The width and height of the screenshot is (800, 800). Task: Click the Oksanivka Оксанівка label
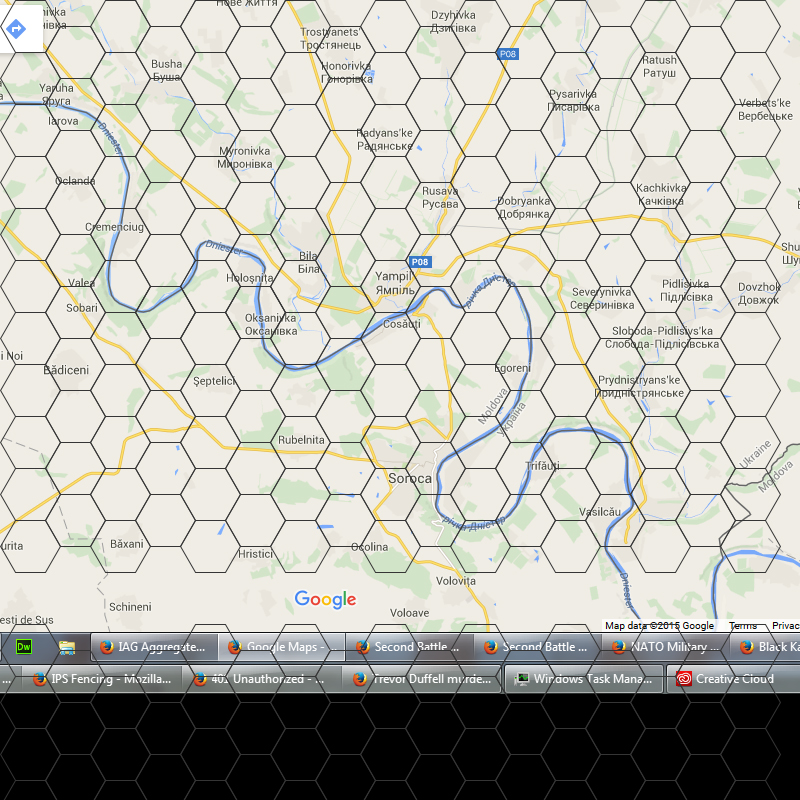[x=271, y=324]
